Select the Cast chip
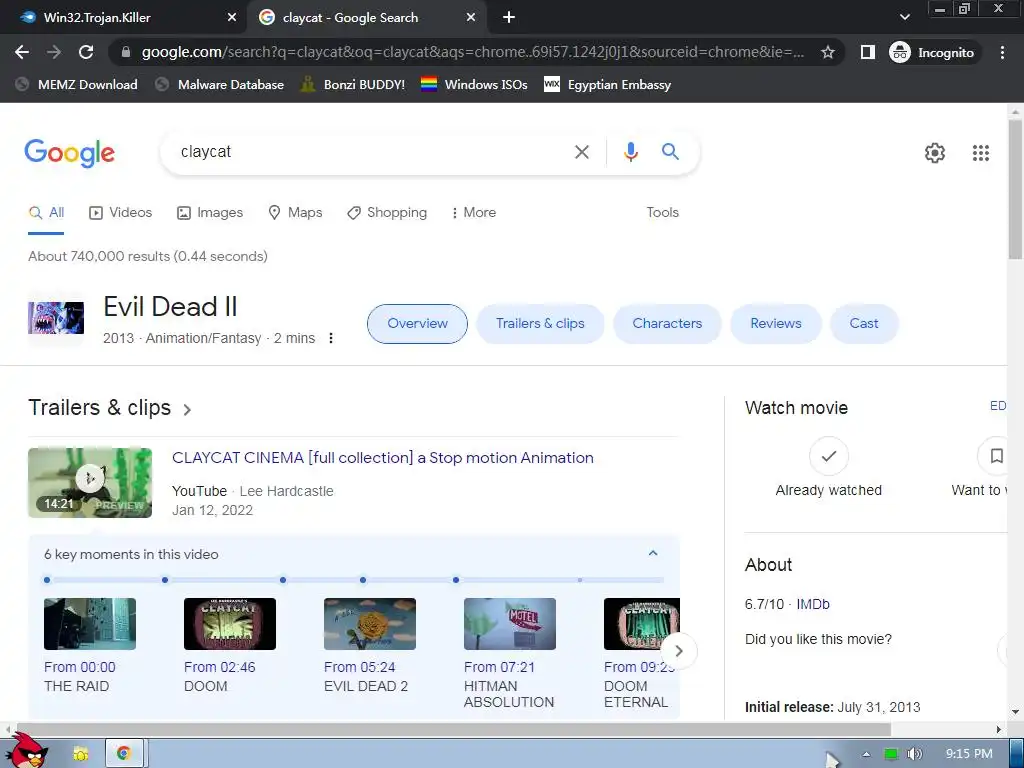The image size is (1024, 768). pyautogui.click(x=863, y=324)
